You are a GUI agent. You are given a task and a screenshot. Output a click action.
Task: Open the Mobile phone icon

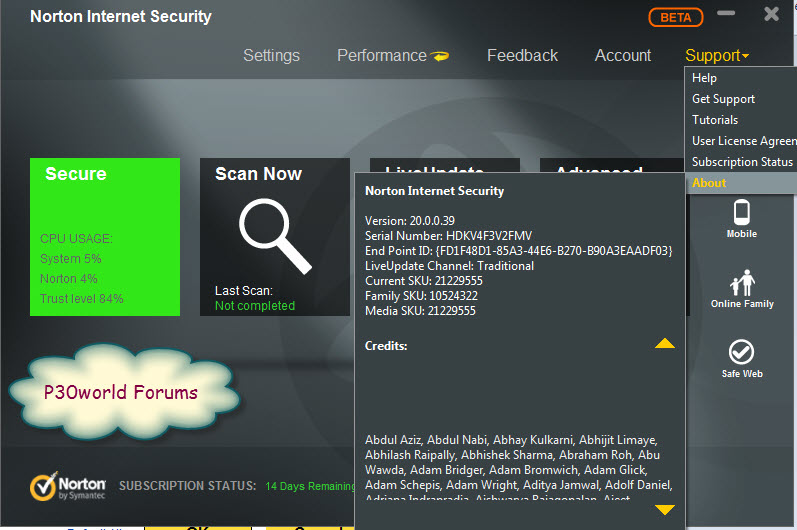coord(741,213)
